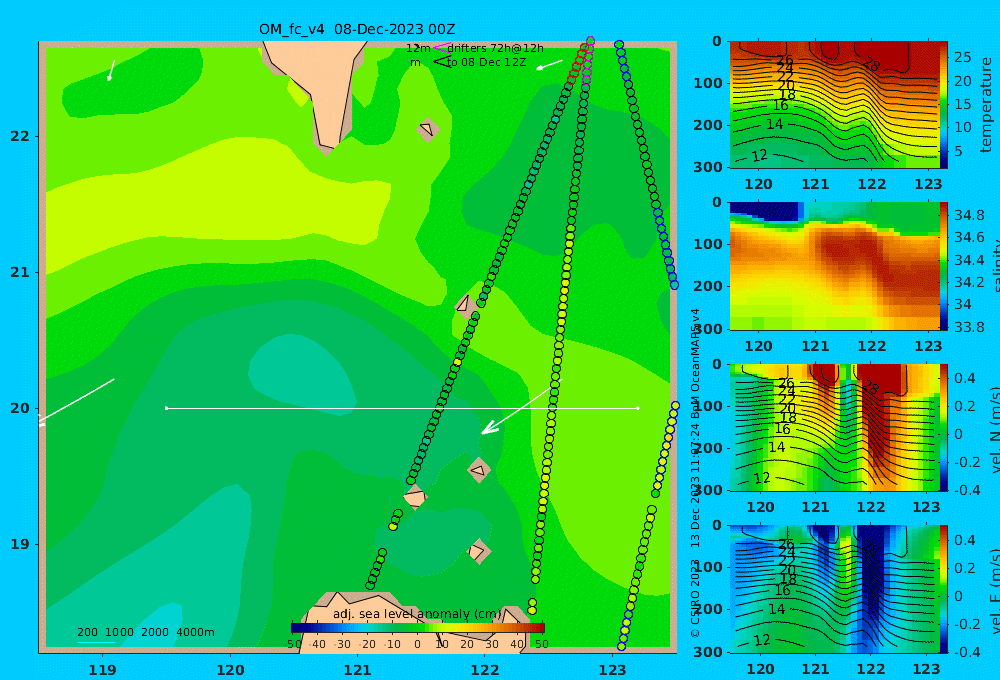Image resolution: width=1000 pixels, height=680 pixels.
Task: Click the western endpoint of the white transect line
Action: coord(166,408)
